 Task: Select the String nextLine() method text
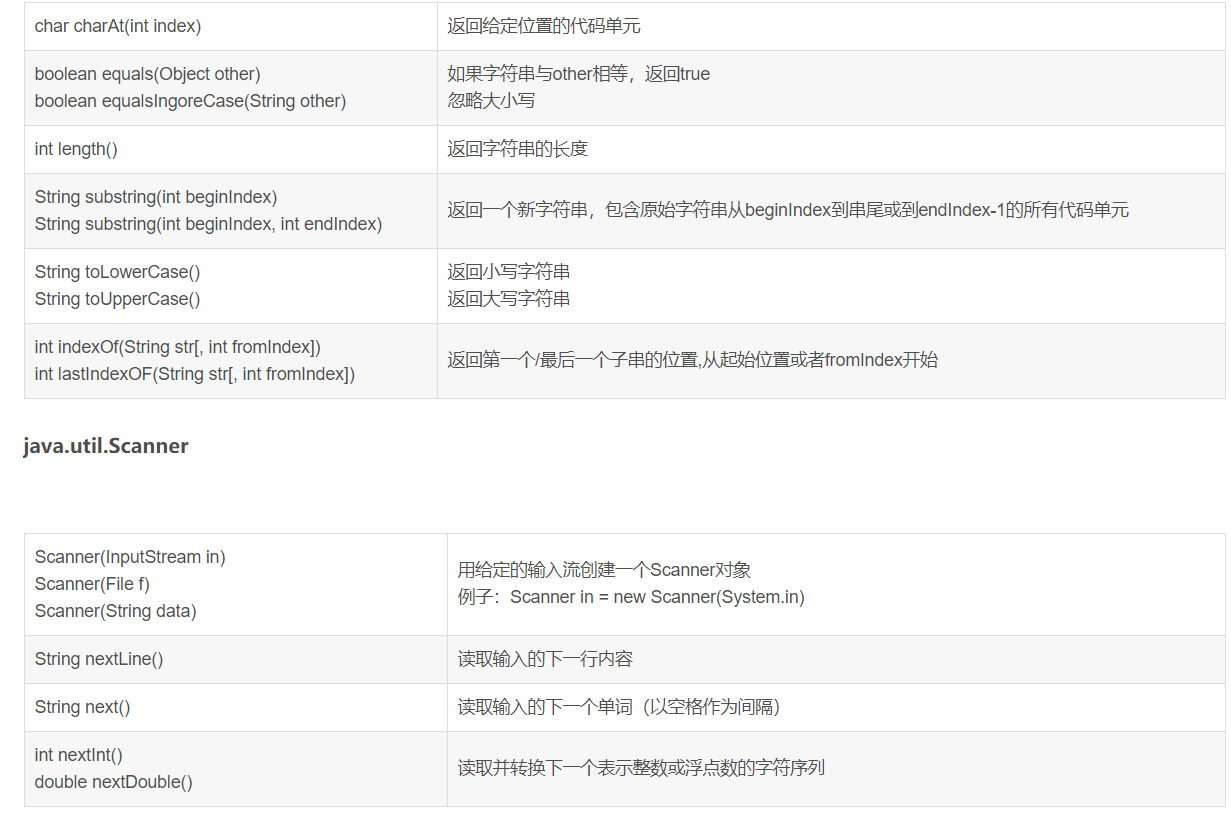pyautogui.click(x=98, y=659)
